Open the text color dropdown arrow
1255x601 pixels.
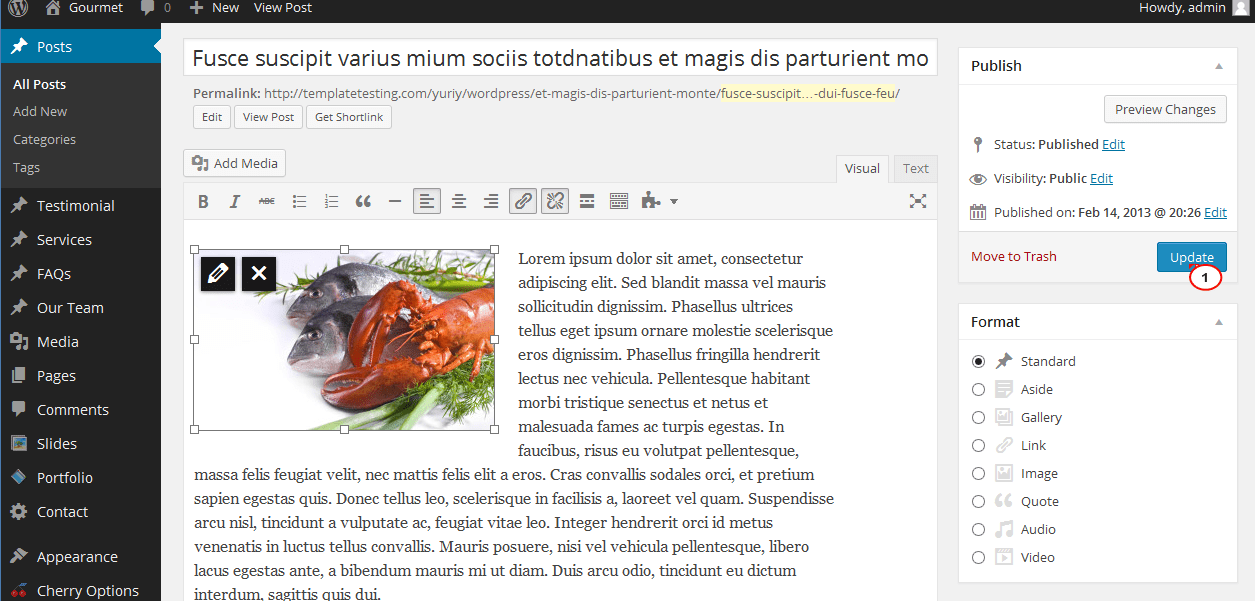coord(672,200)
